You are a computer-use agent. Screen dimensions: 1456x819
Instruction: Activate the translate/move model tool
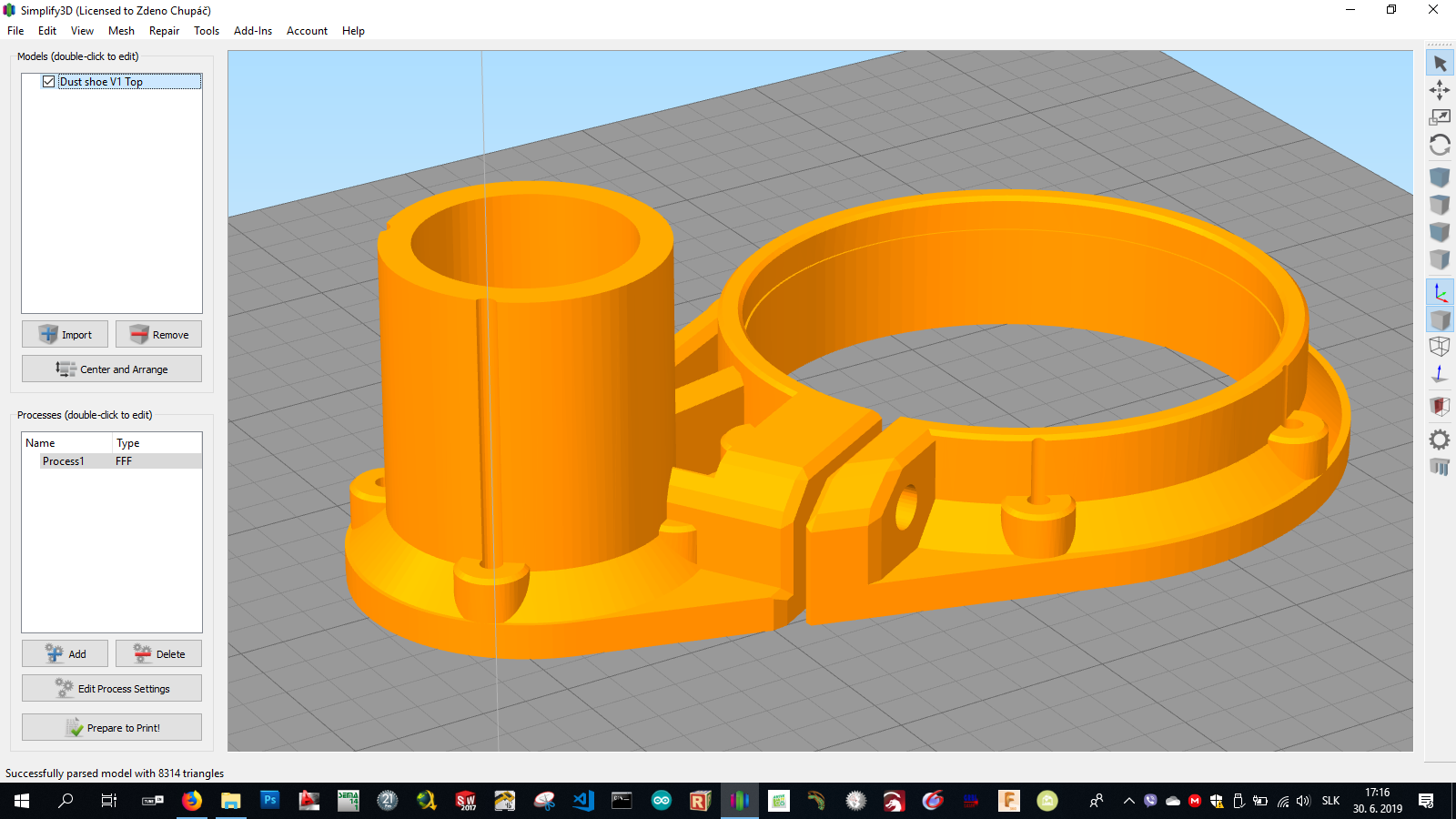(1440, 89)
